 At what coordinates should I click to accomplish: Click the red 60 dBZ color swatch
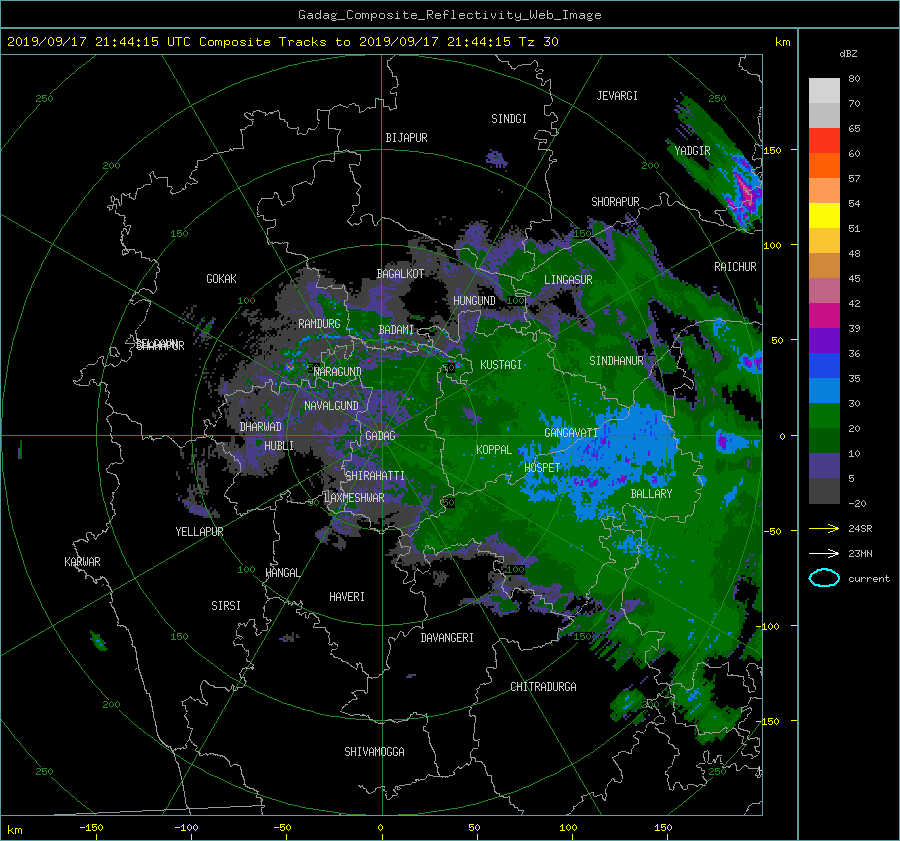[824, 141]
